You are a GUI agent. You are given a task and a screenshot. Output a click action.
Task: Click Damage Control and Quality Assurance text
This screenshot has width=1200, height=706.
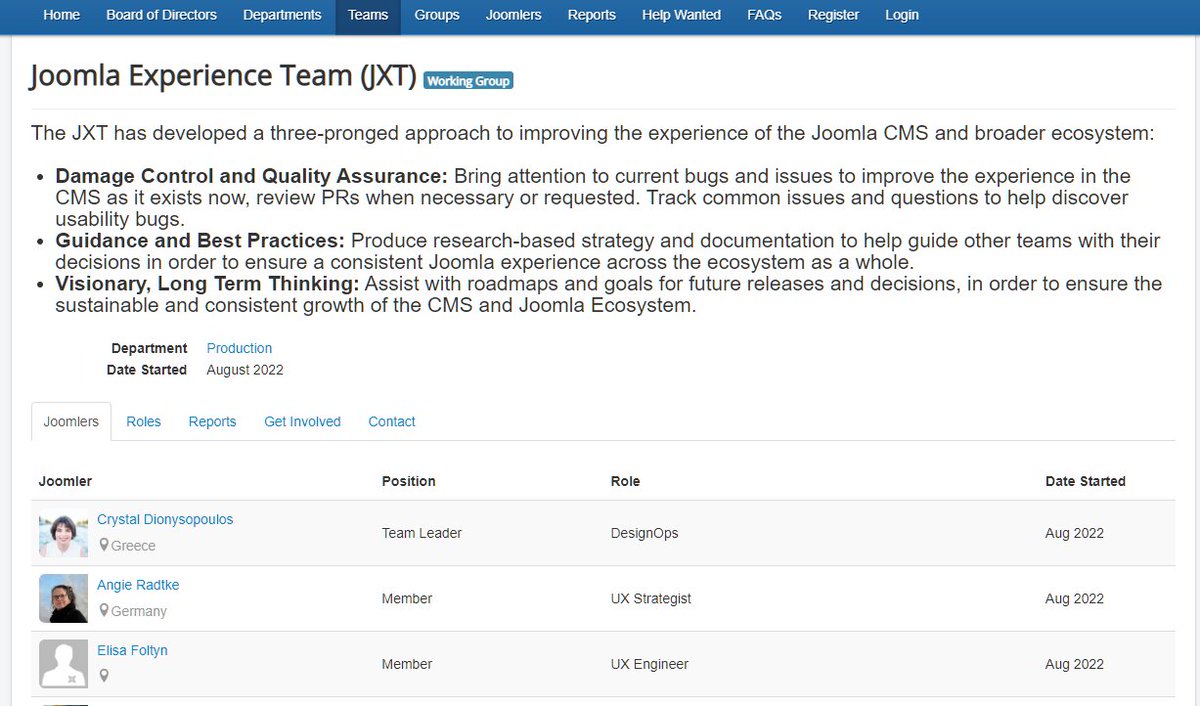251,176
